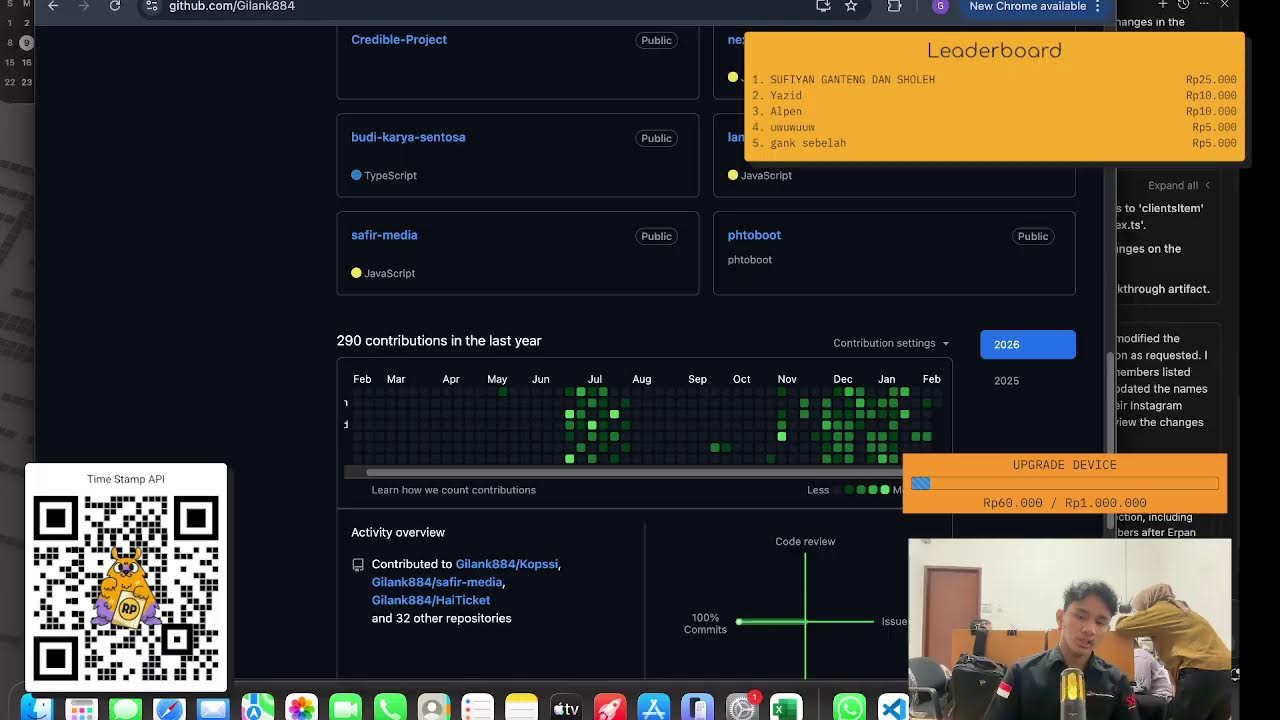The height and width of the screenshot is (720, 1280).
Task: Bookmark this page with the star icon
Action: [x=851, y=6]
